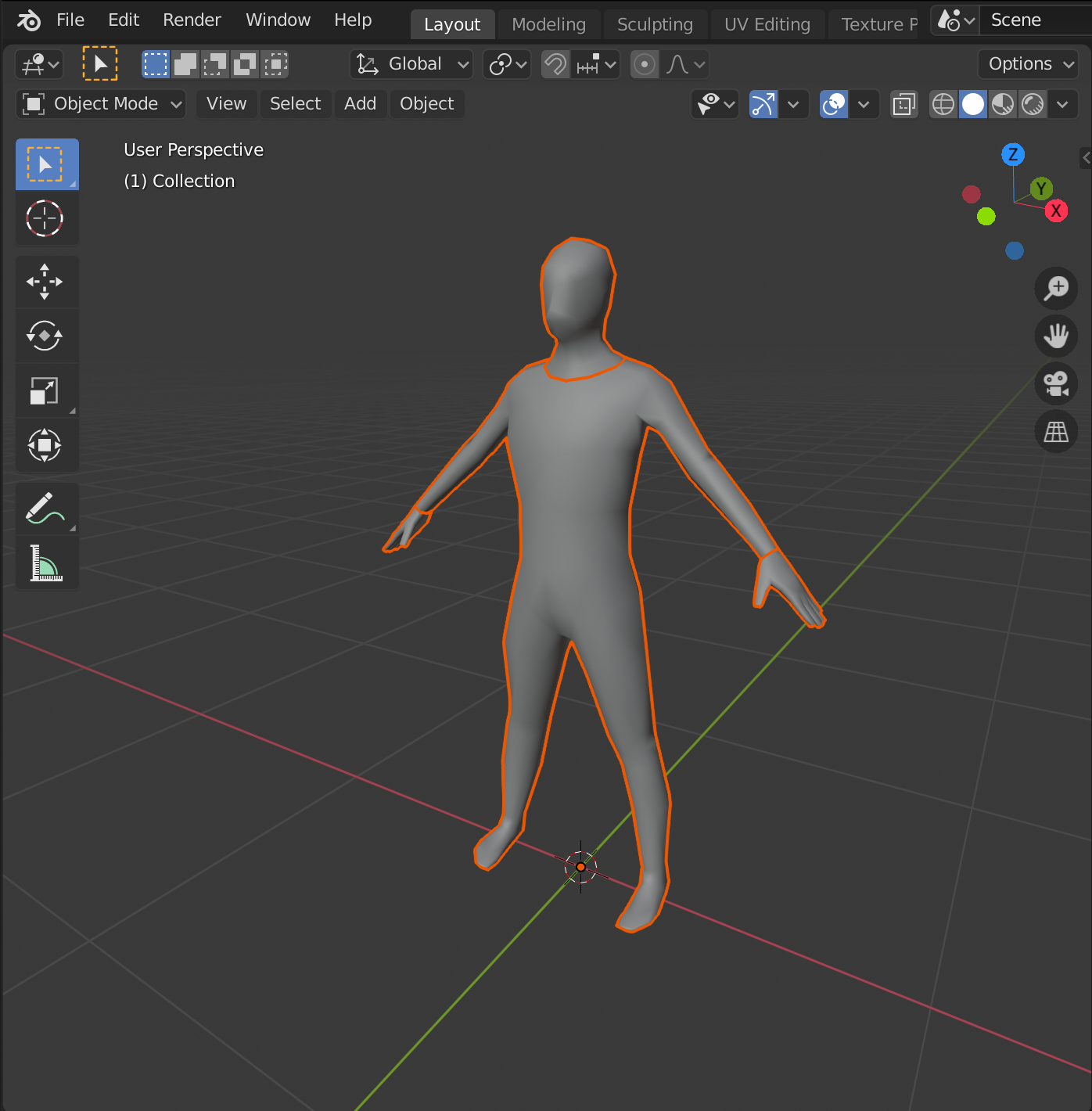The height and width of the screenshot is (1111, 1092).
Task: Select the Cursor tool in the toolbar
Action: coord(45,218)
